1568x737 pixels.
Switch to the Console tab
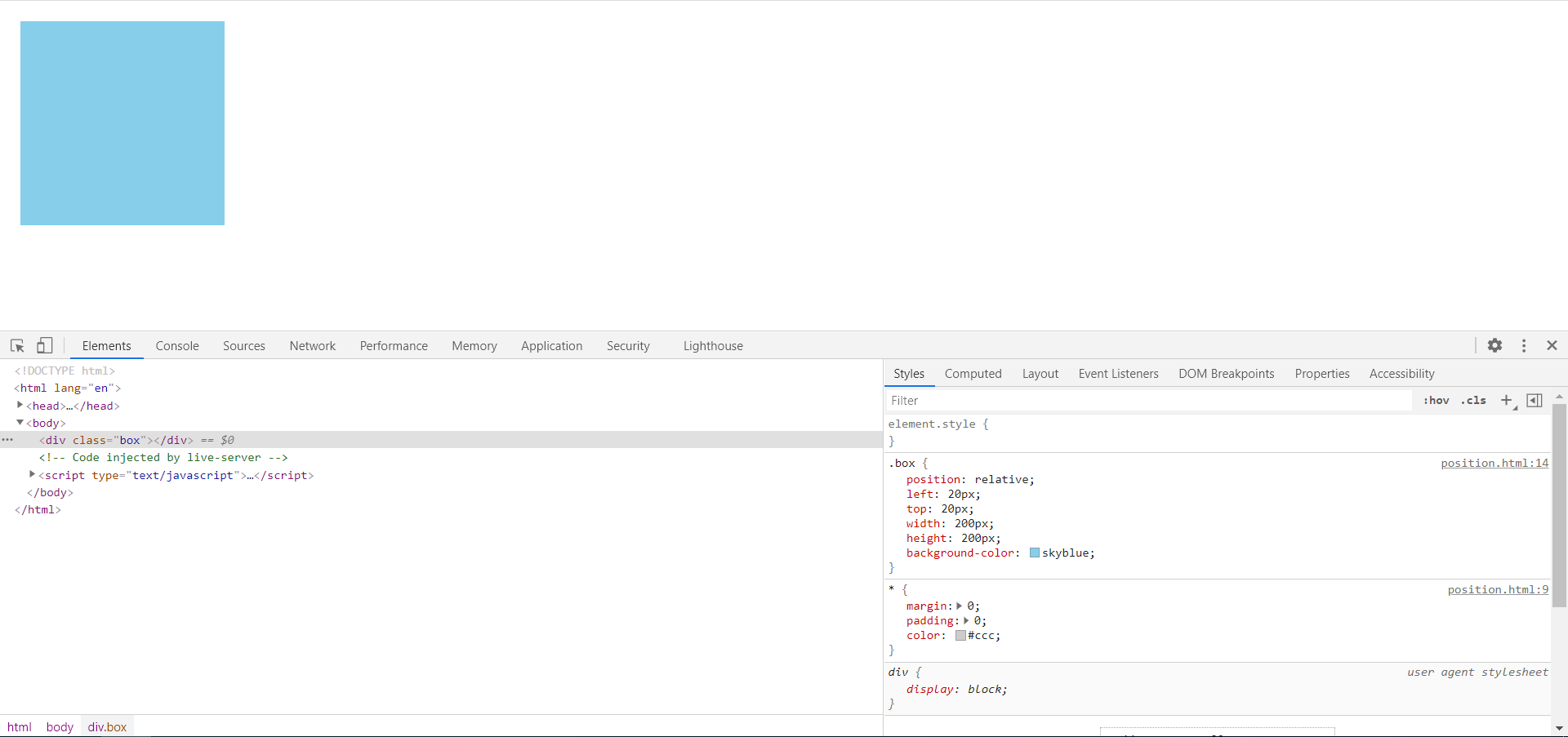click(177, 345)
